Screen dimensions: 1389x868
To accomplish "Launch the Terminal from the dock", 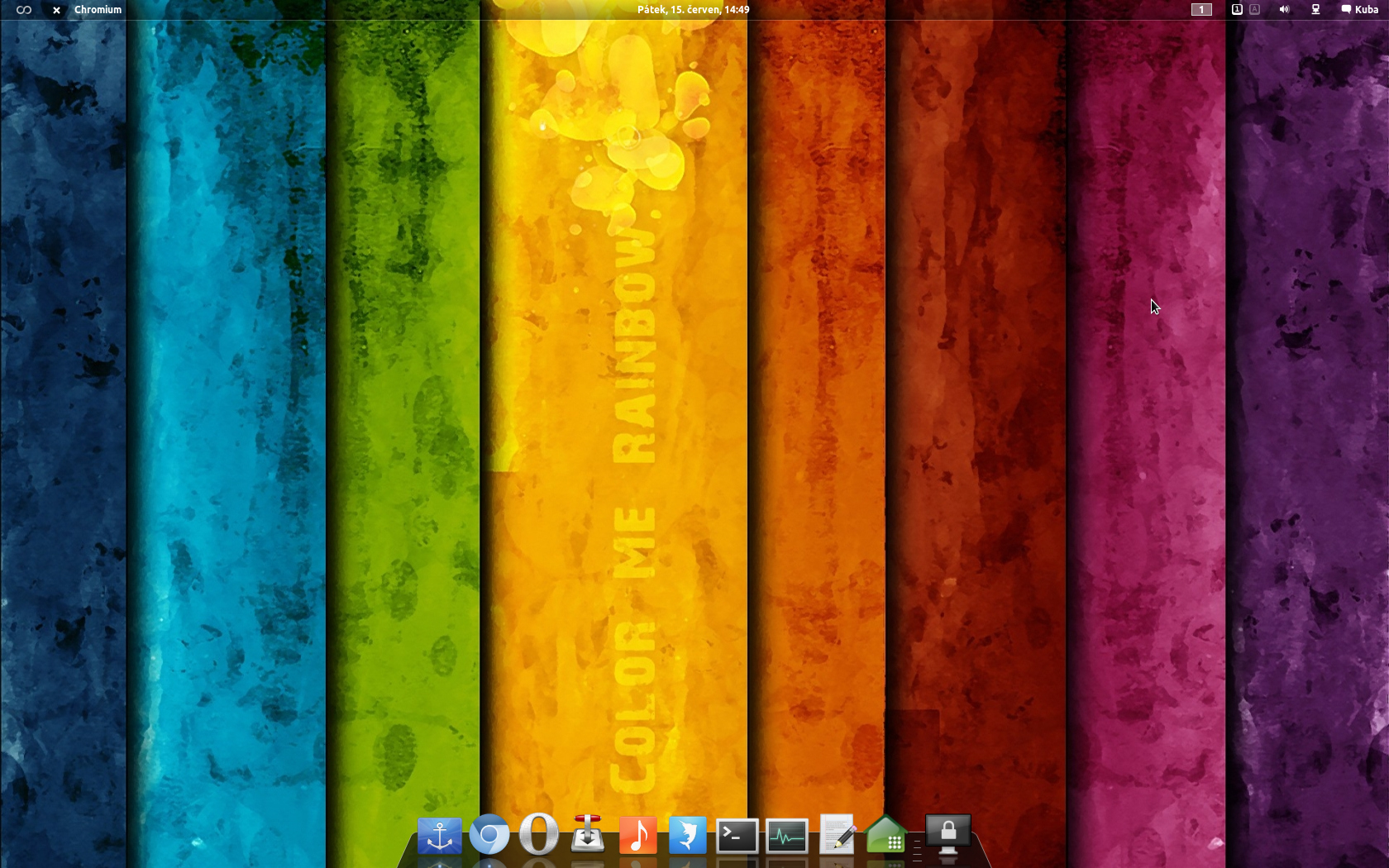I will 737,836.
